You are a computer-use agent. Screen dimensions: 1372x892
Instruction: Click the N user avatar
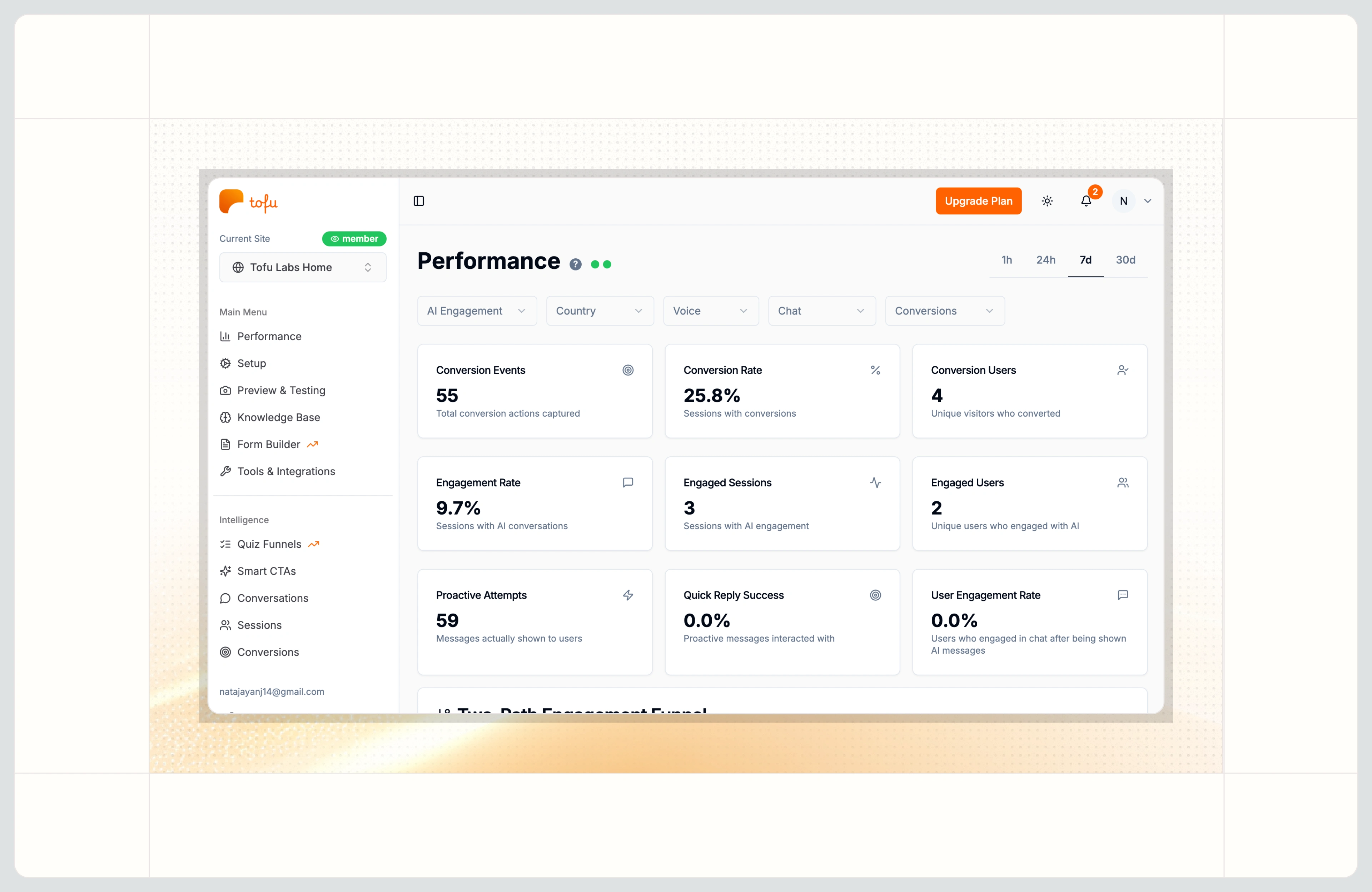(1123, 201)
